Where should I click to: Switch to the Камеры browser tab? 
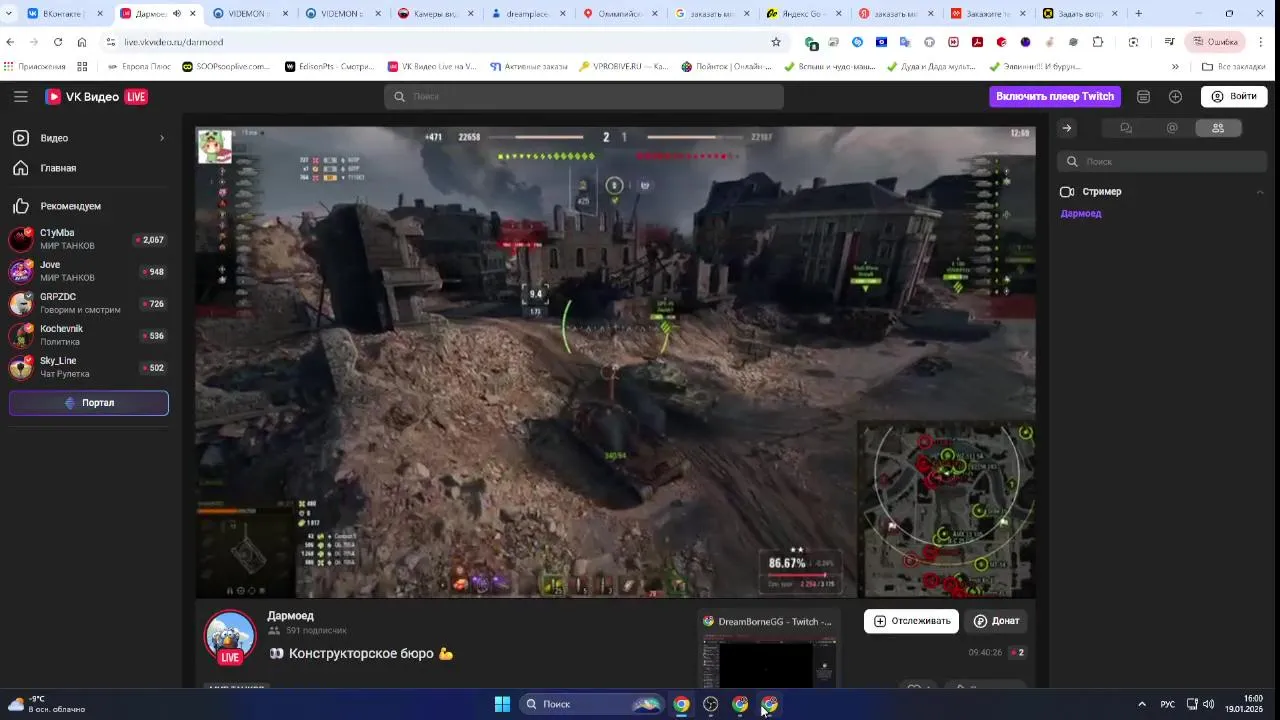coord(436,14)
